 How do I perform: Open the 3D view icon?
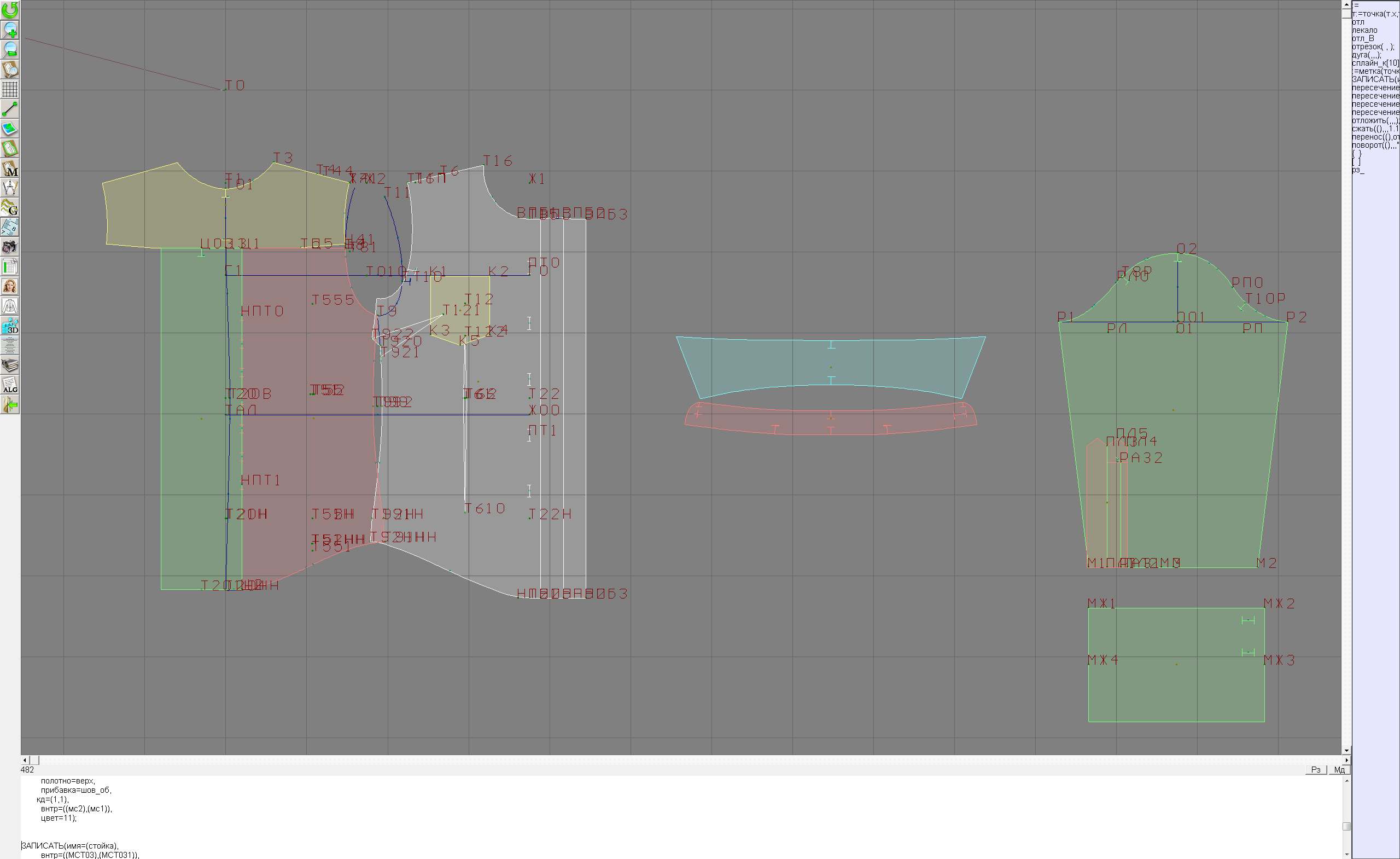10,326
